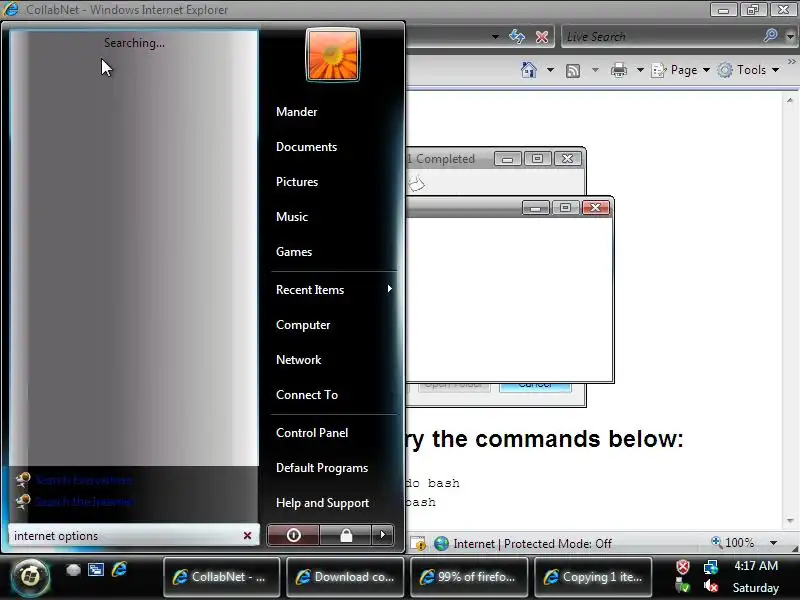Click the network tray icon
The height and width of the screenshot is (600, 800).
710,567
